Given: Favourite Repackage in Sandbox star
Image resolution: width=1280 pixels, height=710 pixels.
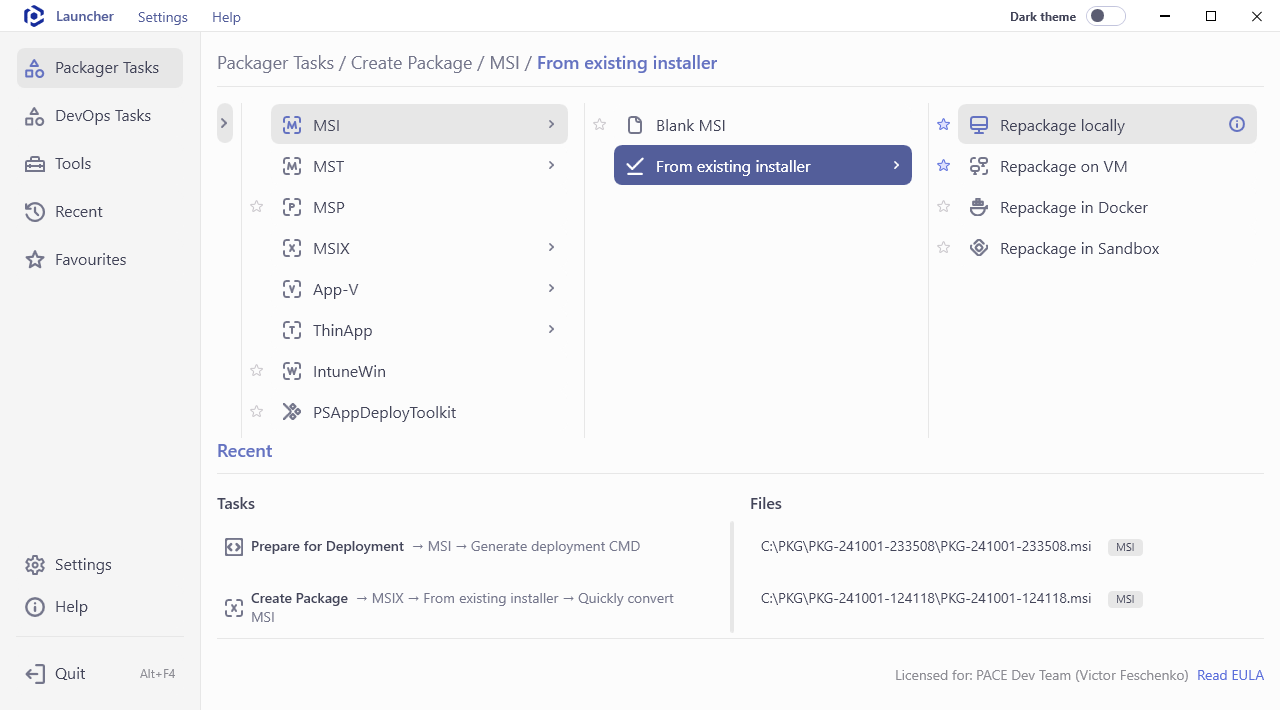Looking at the screenshot, I should pyautogui.click(x=943, y=247).
